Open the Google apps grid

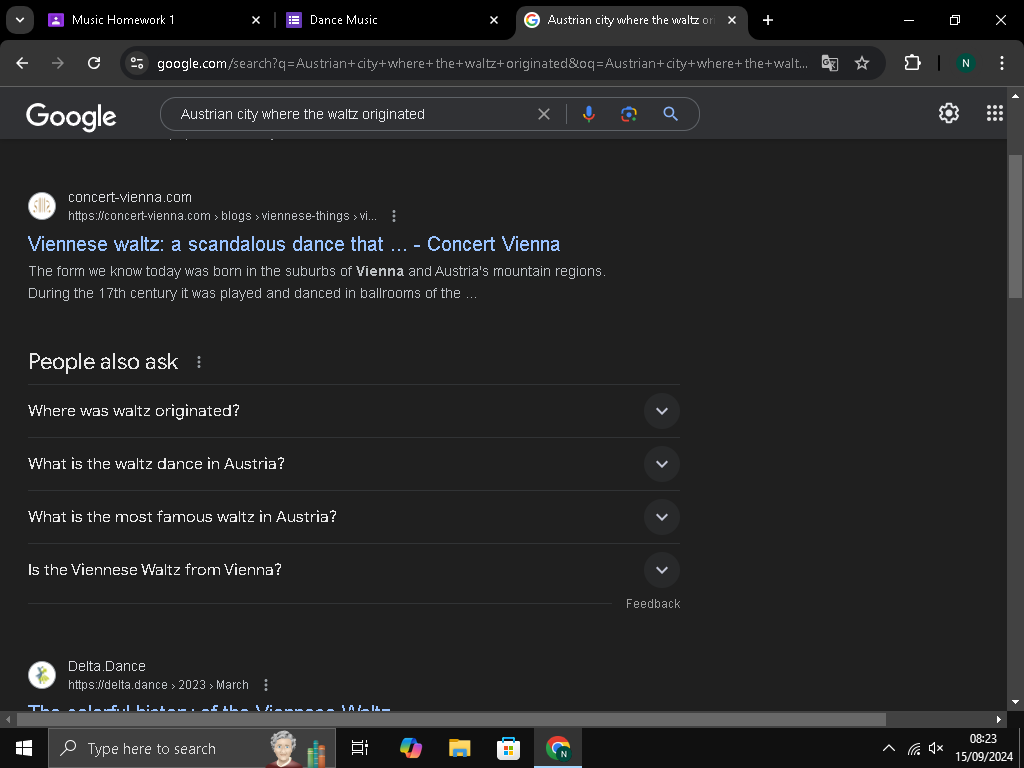(x=995, y=113)
